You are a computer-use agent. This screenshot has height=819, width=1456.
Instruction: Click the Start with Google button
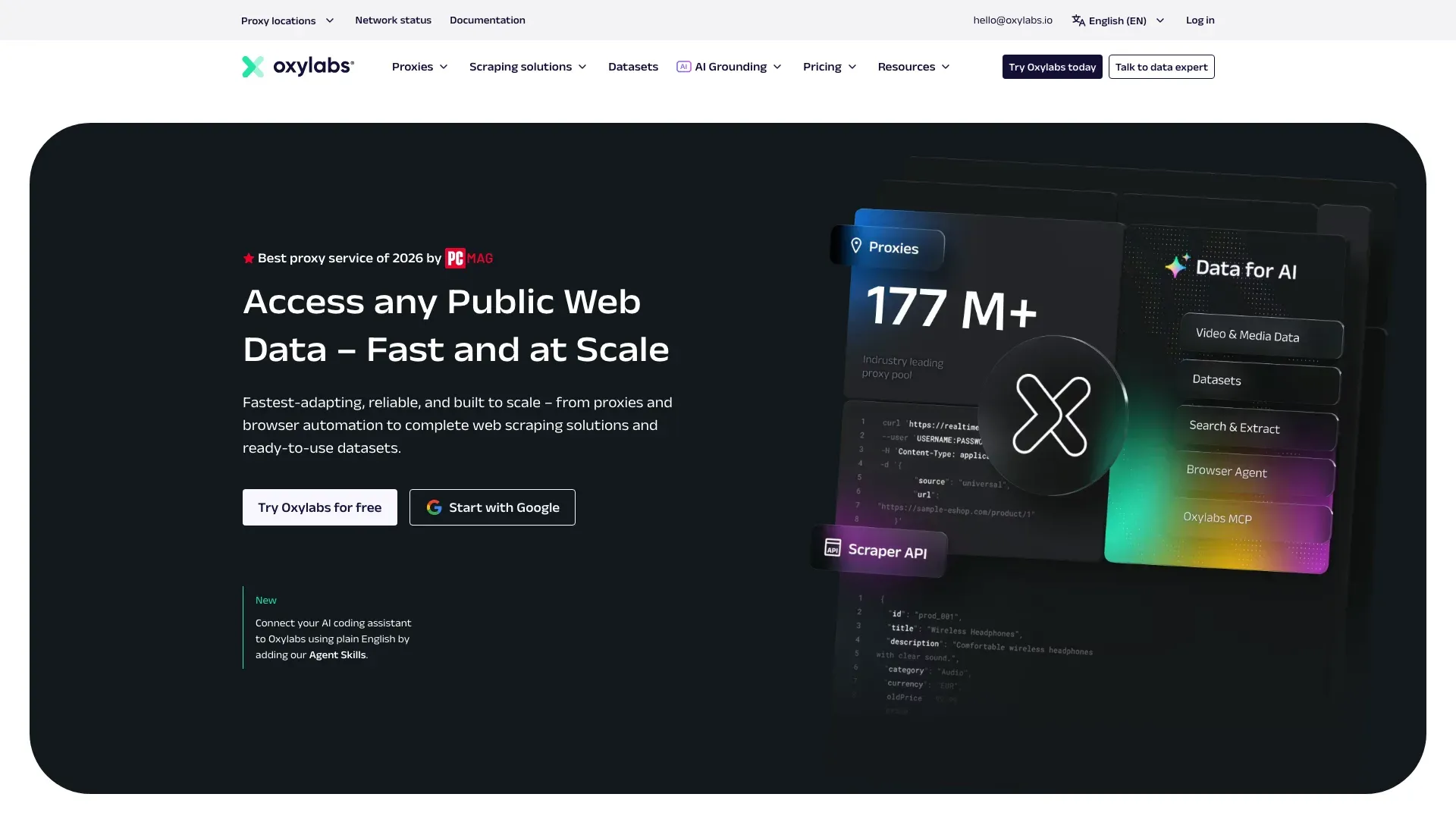(492, 507)
